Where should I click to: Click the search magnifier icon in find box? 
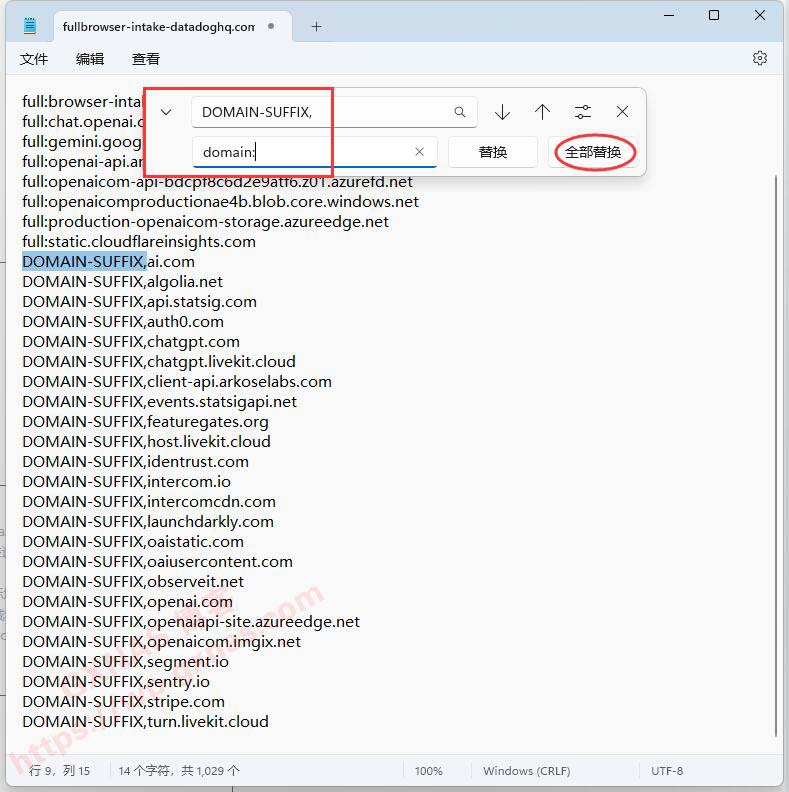460,112
